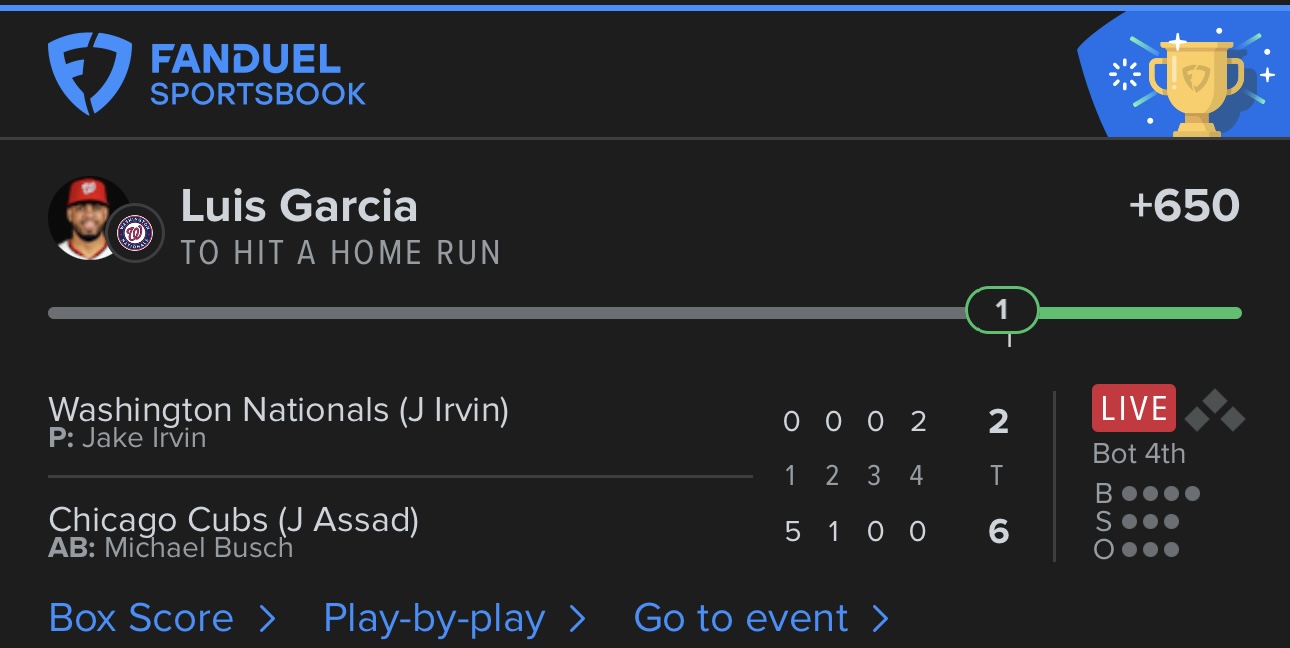The width and height of the screenshot is (1290, 648).
Task: Tap the baseball diamond bases icon
Action: tap(1214, 409)
